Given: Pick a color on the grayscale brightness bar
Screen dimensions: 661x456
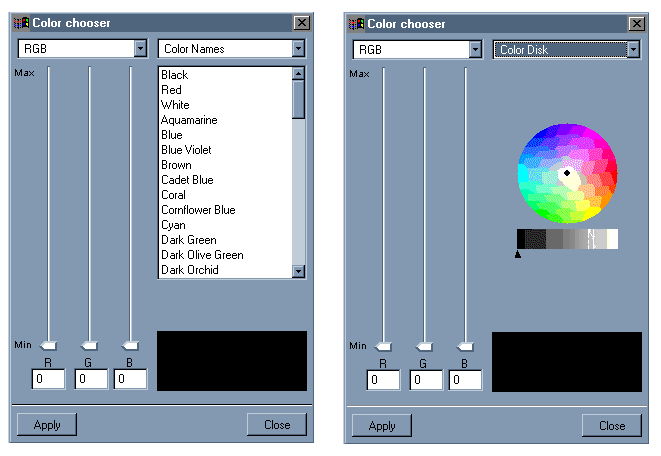Looking at the screenshot, I should click(567, 239).
